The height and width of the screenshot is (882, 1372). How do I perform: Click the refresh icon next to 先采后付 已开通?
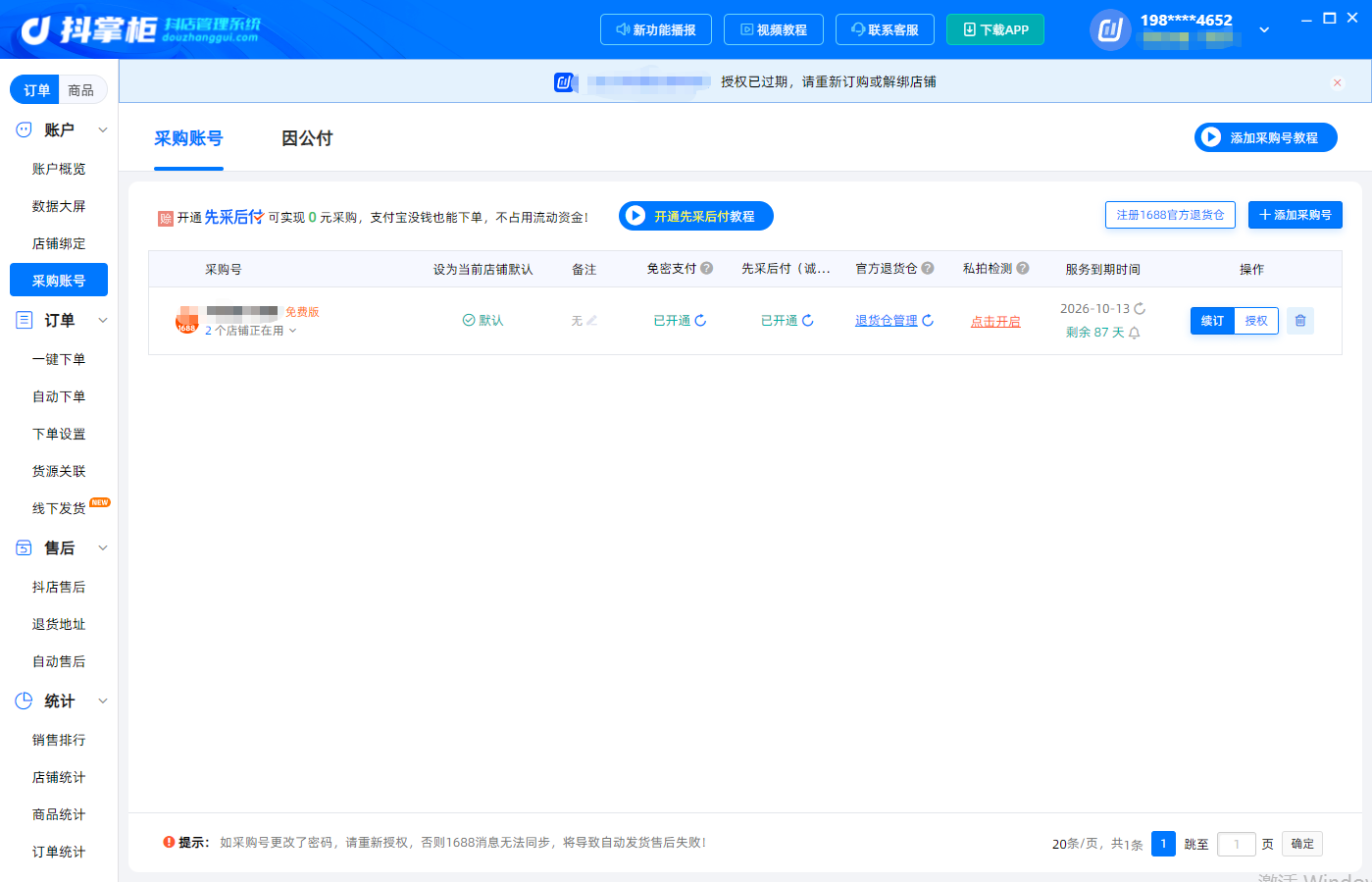[x=808, y=321]
